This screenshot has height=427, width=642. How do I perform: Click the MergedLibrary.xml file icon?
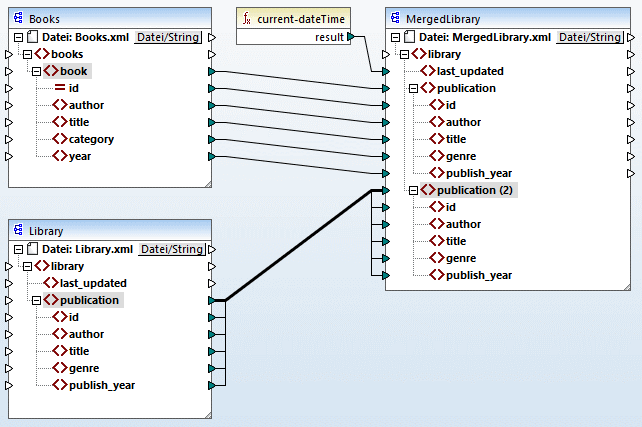point(410,37)
